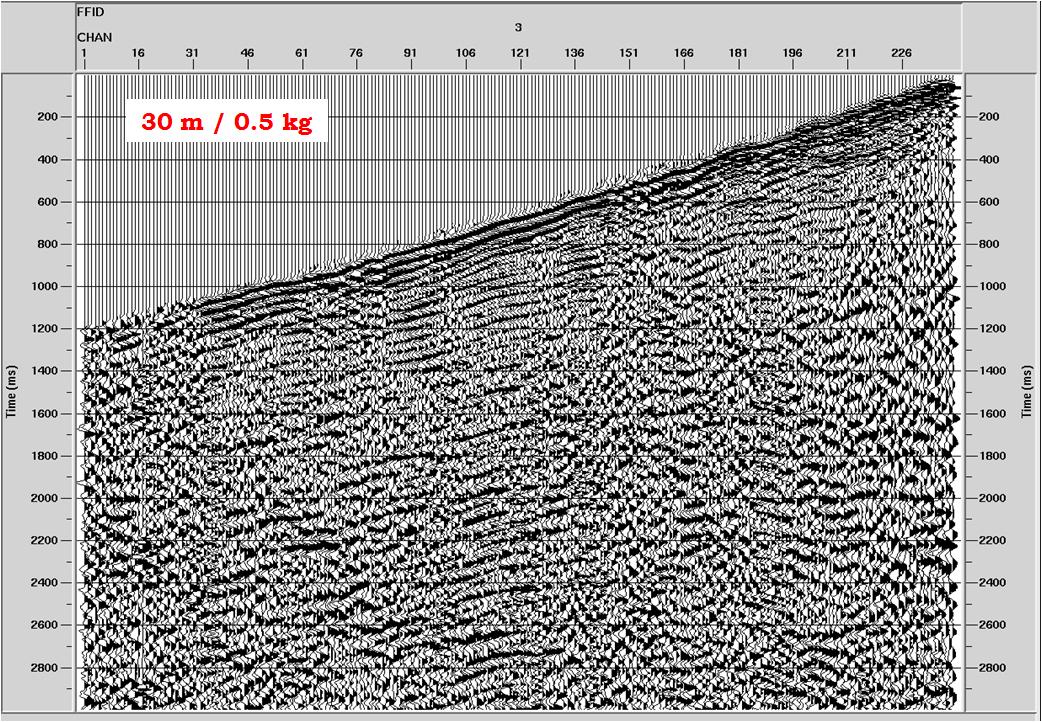
Task: Click 200 on the right time axis
Action: [989, 116]
